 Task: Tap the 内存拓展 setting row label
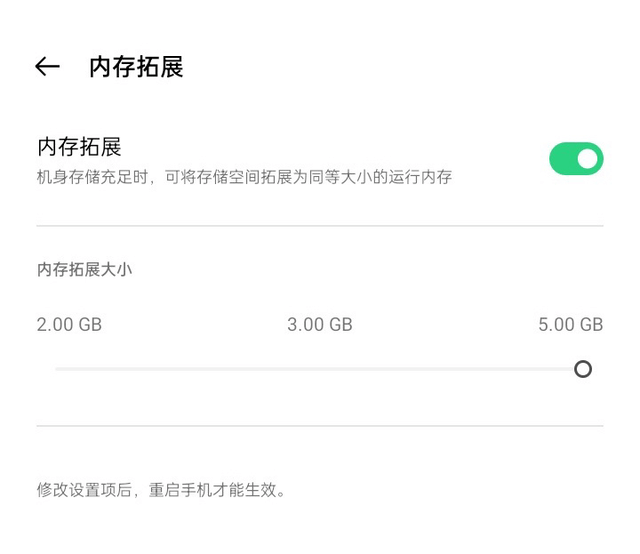click(x=79, y=147)
